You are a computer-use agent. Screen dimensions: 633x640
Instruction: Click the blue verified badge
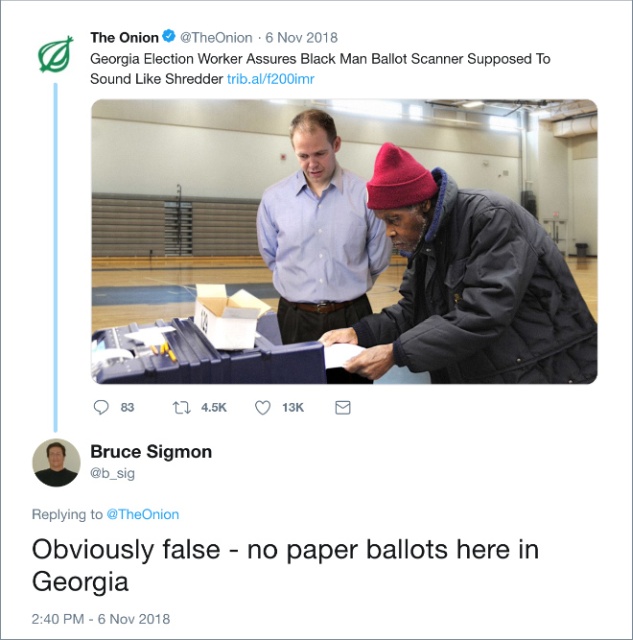point(170,38)
